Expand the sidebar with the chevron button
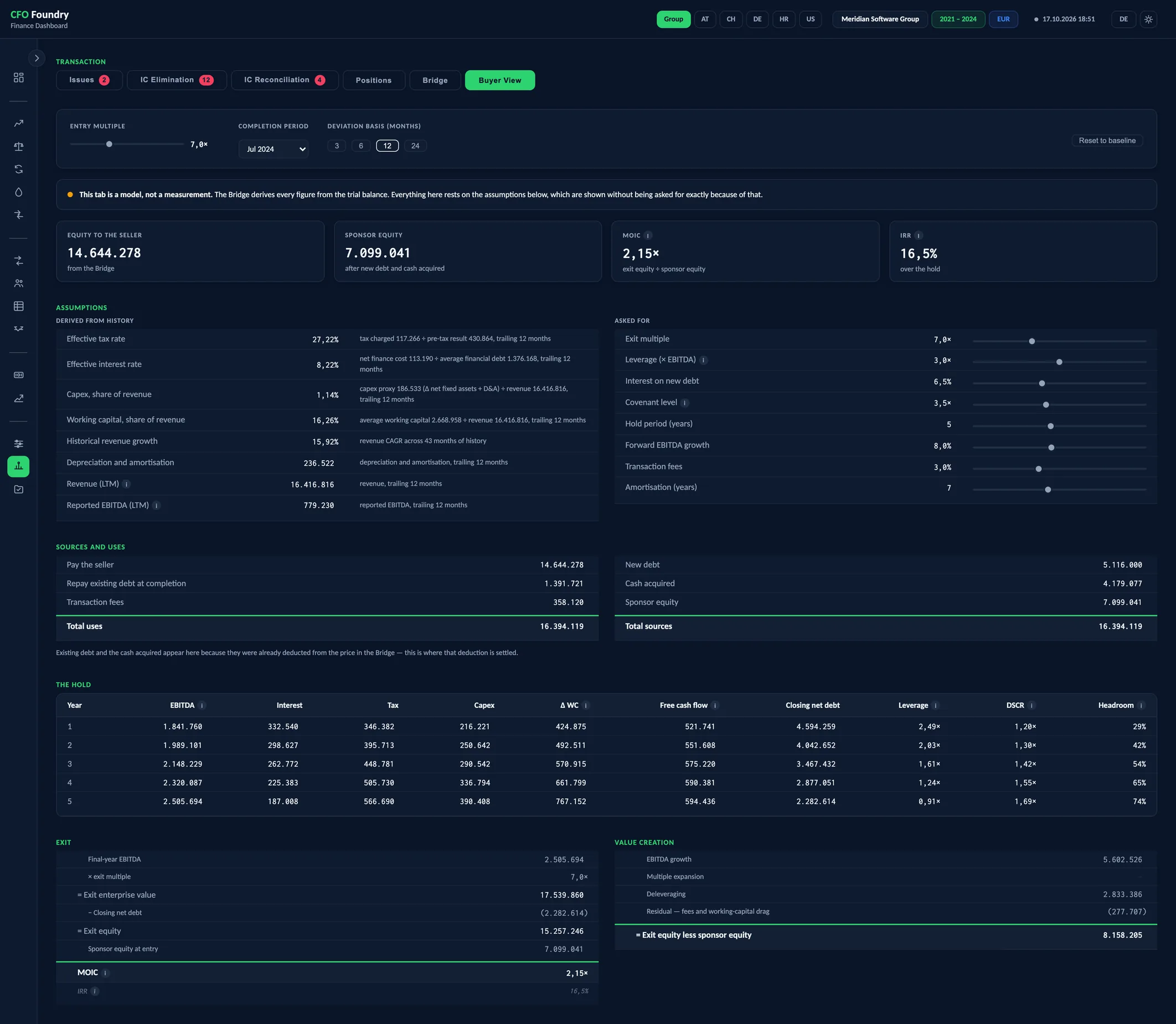Image resolution: width=1176 pixels, height=1024 pixels. point(37,58)
